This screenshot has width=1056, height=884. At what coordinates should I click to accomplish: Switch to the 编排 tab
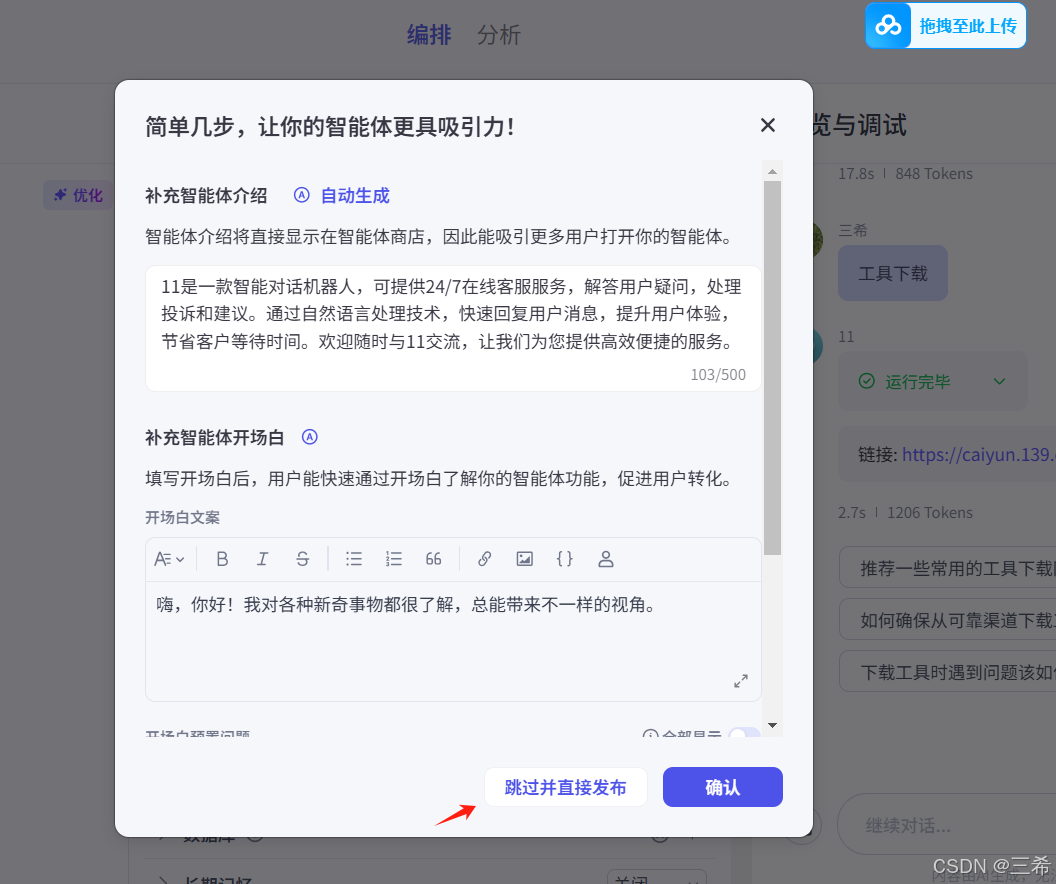coord(429,35)
